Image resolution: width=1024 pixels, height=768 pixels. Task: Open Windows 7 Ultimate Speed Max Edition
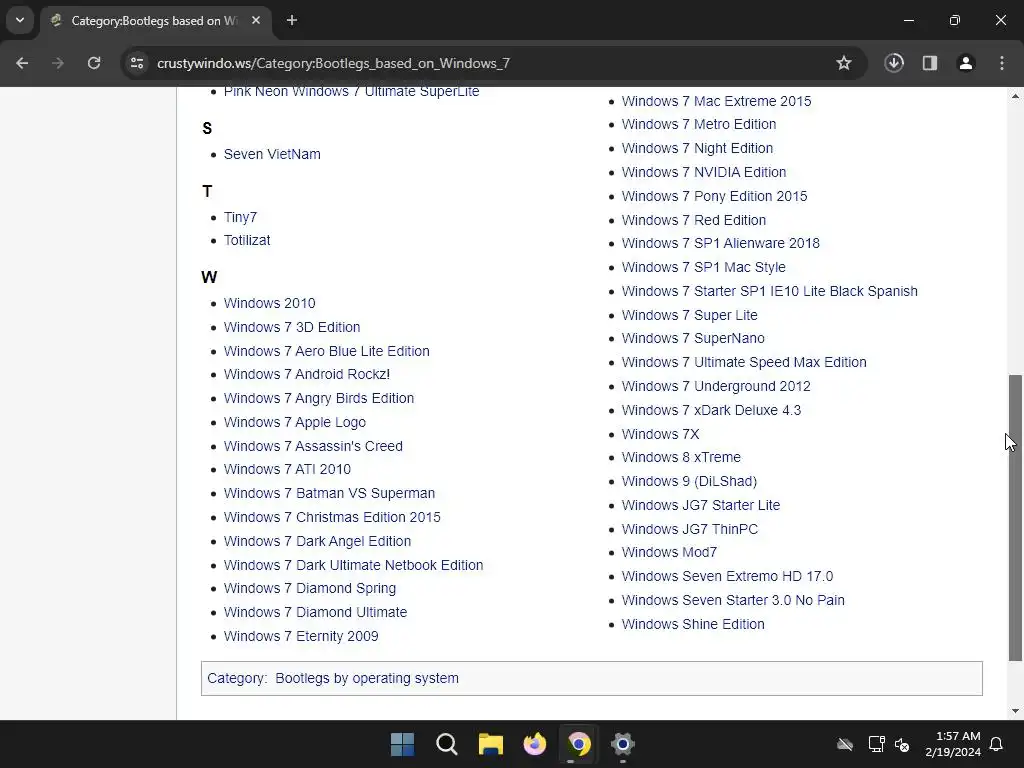[744, 362]
